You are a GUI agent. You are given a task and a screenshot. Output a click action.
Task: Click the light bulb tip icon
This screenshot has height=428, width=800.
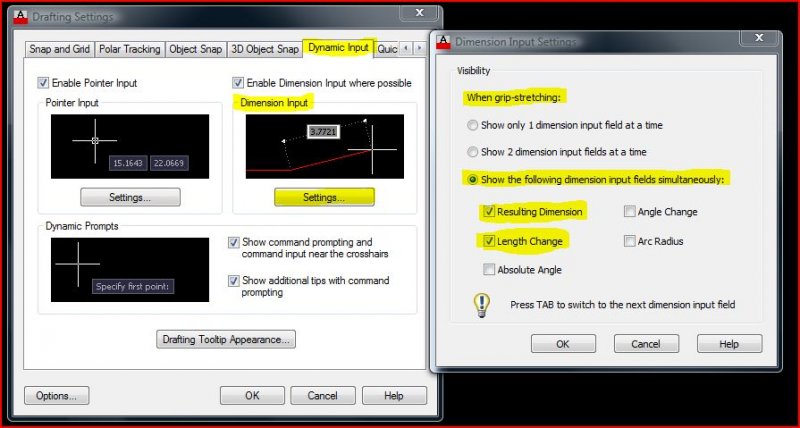click(x=481, y=306)
